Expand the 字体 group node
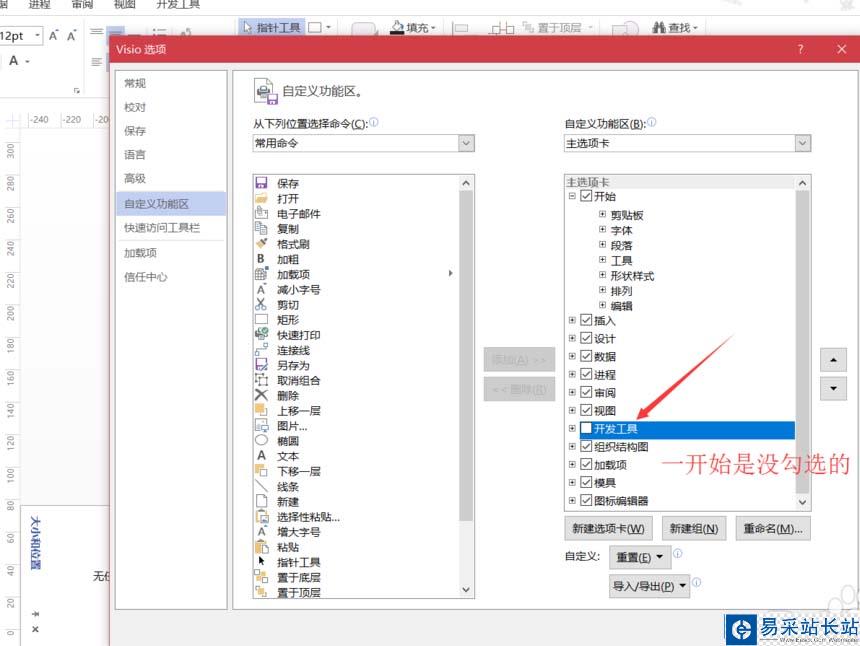 pos(602,230)
